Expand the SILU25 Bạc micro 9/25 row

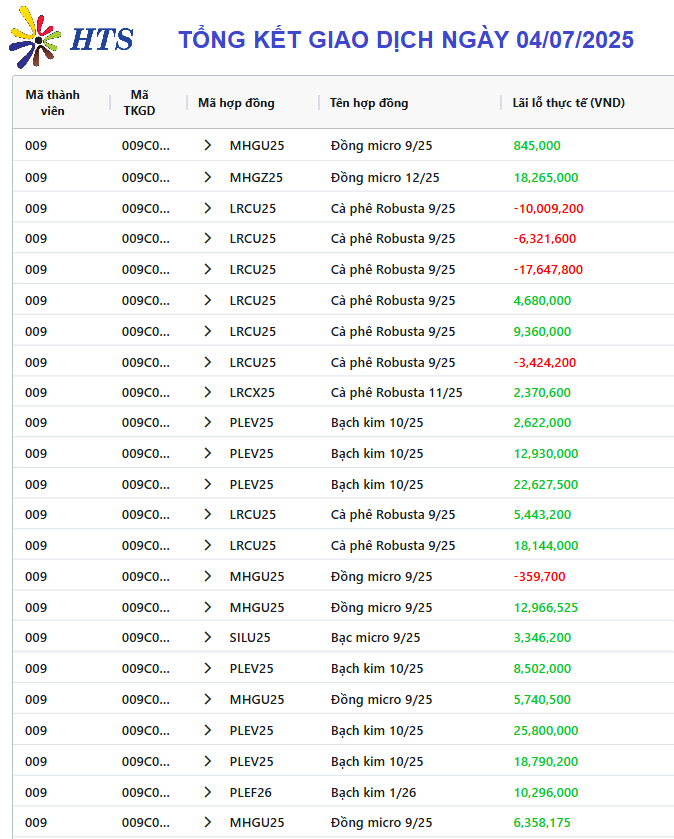(x=208, y=637)
